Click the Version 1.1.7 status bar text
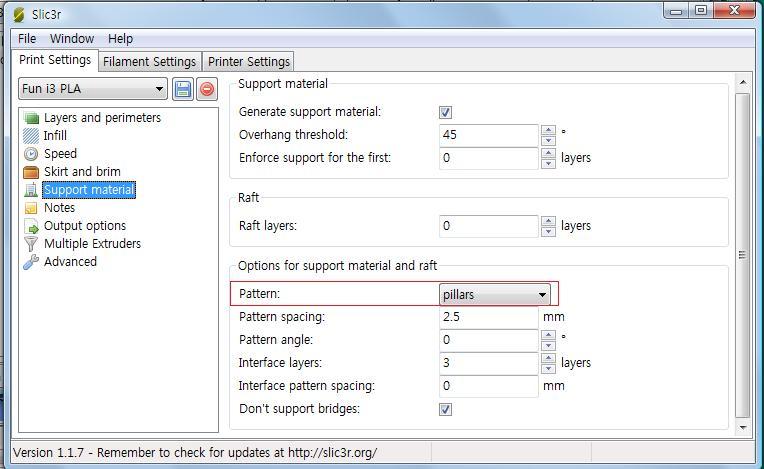 [195, 452]
